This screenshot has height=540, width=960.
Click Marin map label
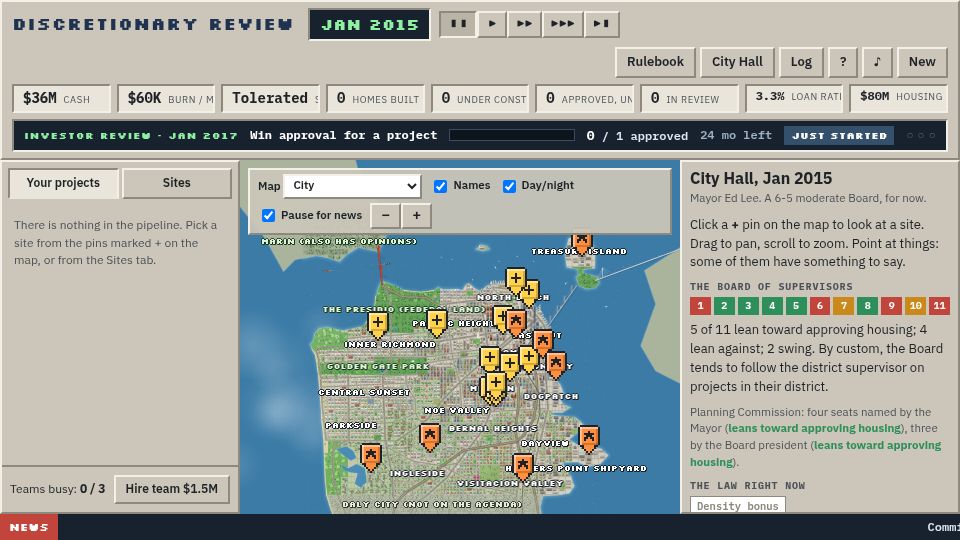click(x=339, y=241)
